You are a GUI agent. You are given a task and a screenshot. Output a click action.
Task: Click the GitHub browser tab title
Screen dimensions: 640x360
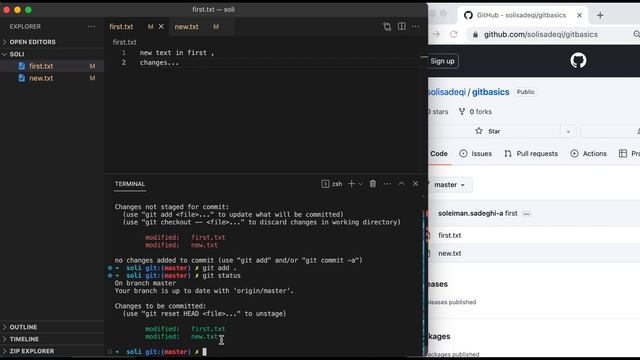pos(521,15)
